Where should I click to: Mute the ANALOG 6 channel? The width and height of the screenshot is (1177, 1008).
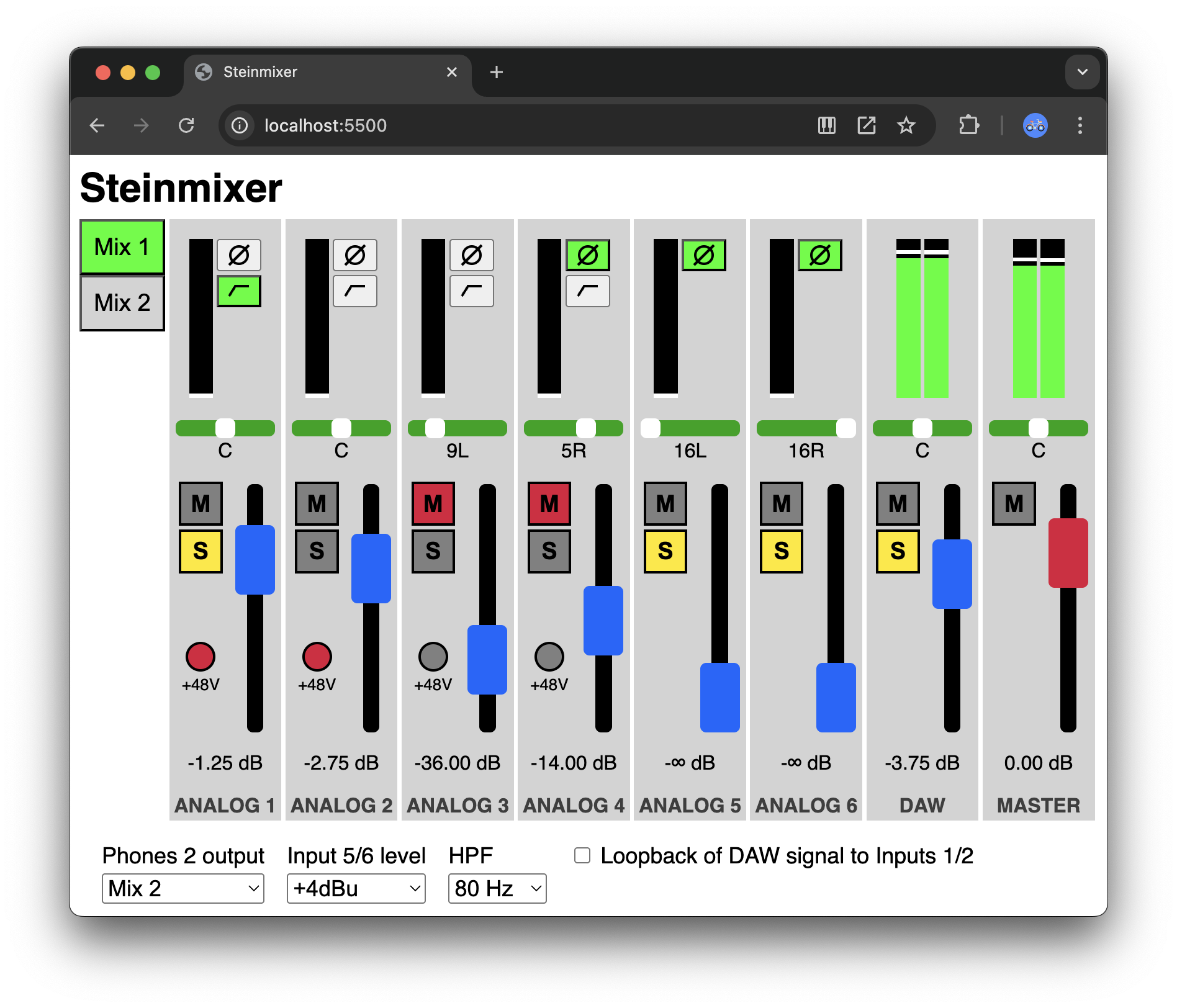[782, 503]
